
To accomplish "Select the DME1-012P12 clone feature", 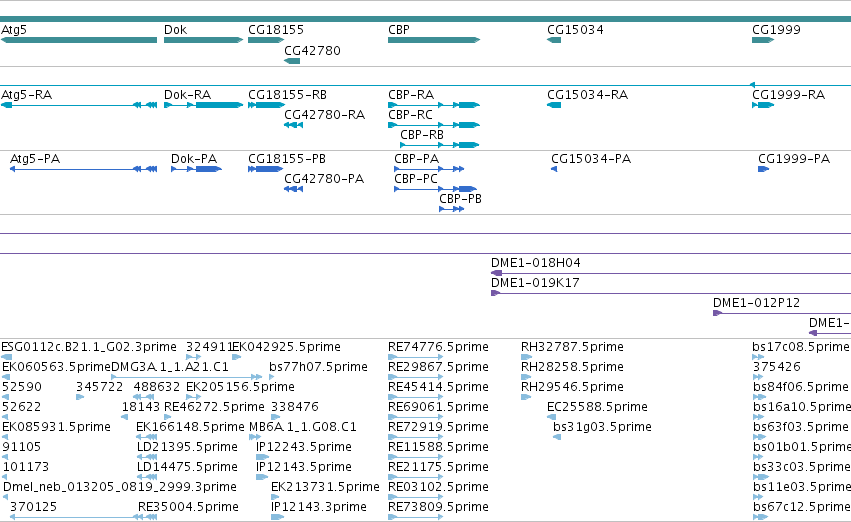I will click(782, 313).
